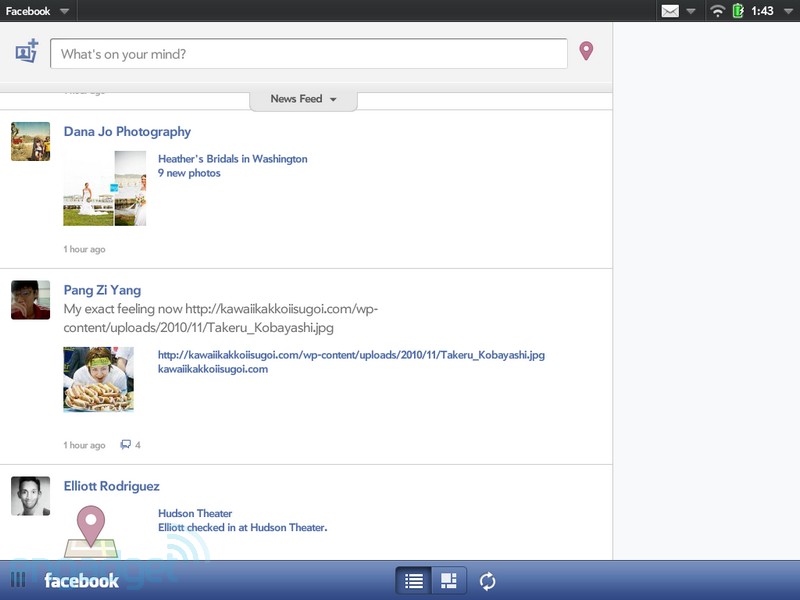Open Heather's Bridals in Washington album
This screenshot has height=600, width=800.
[233, 159]
